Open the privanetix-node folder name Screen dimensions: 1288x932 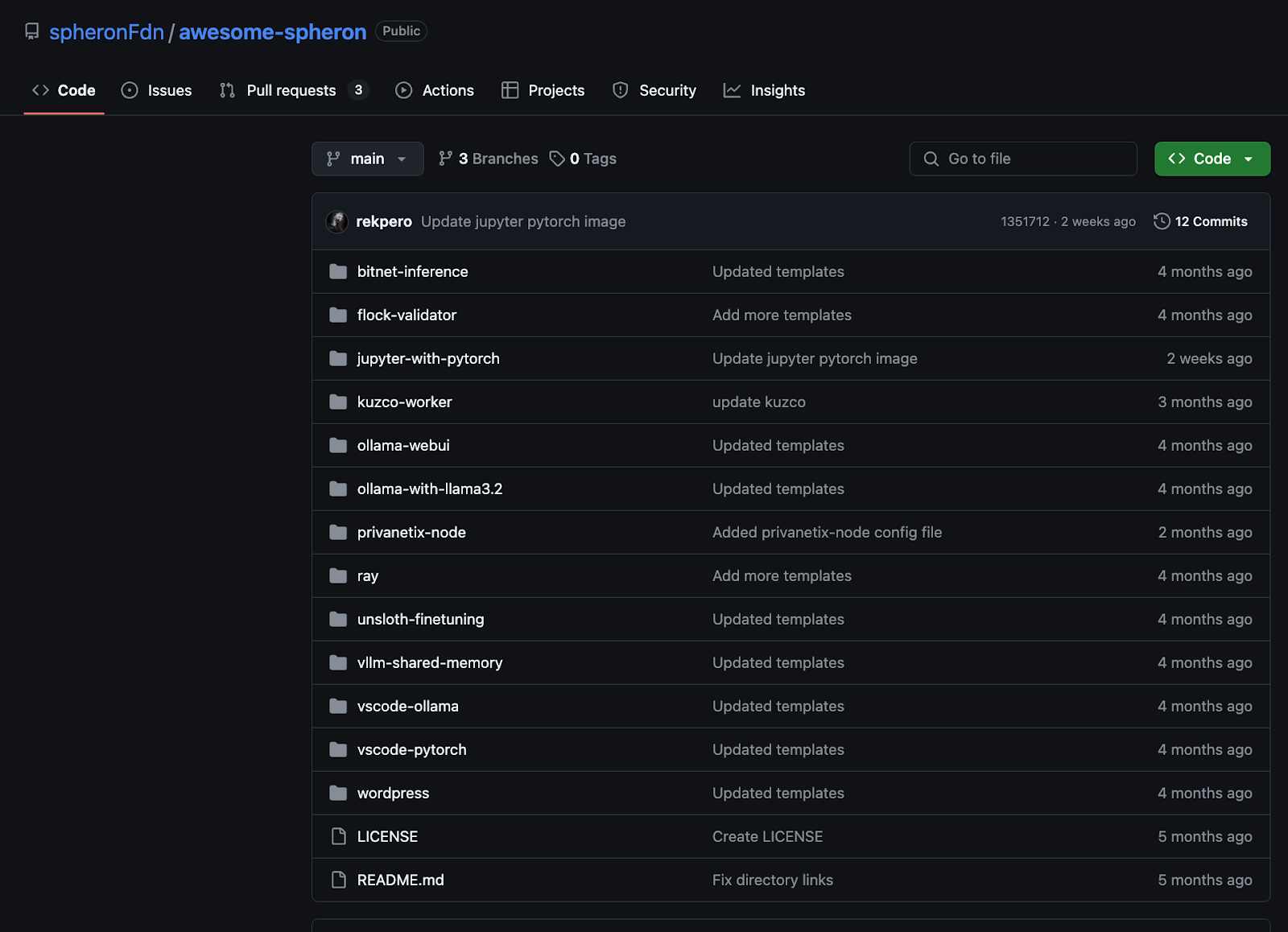(x=411, y=532)
